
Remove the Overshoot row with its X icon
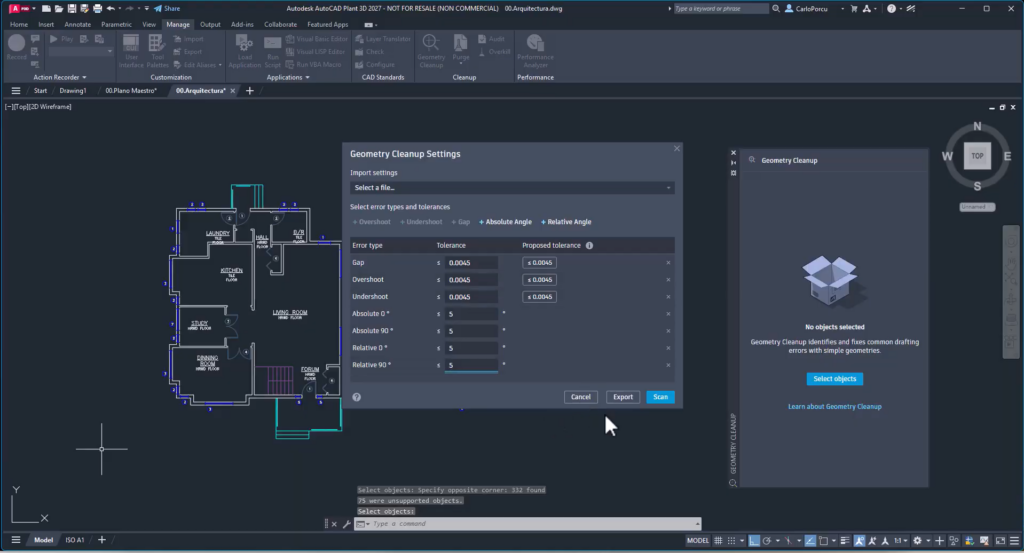coord(668,279)
